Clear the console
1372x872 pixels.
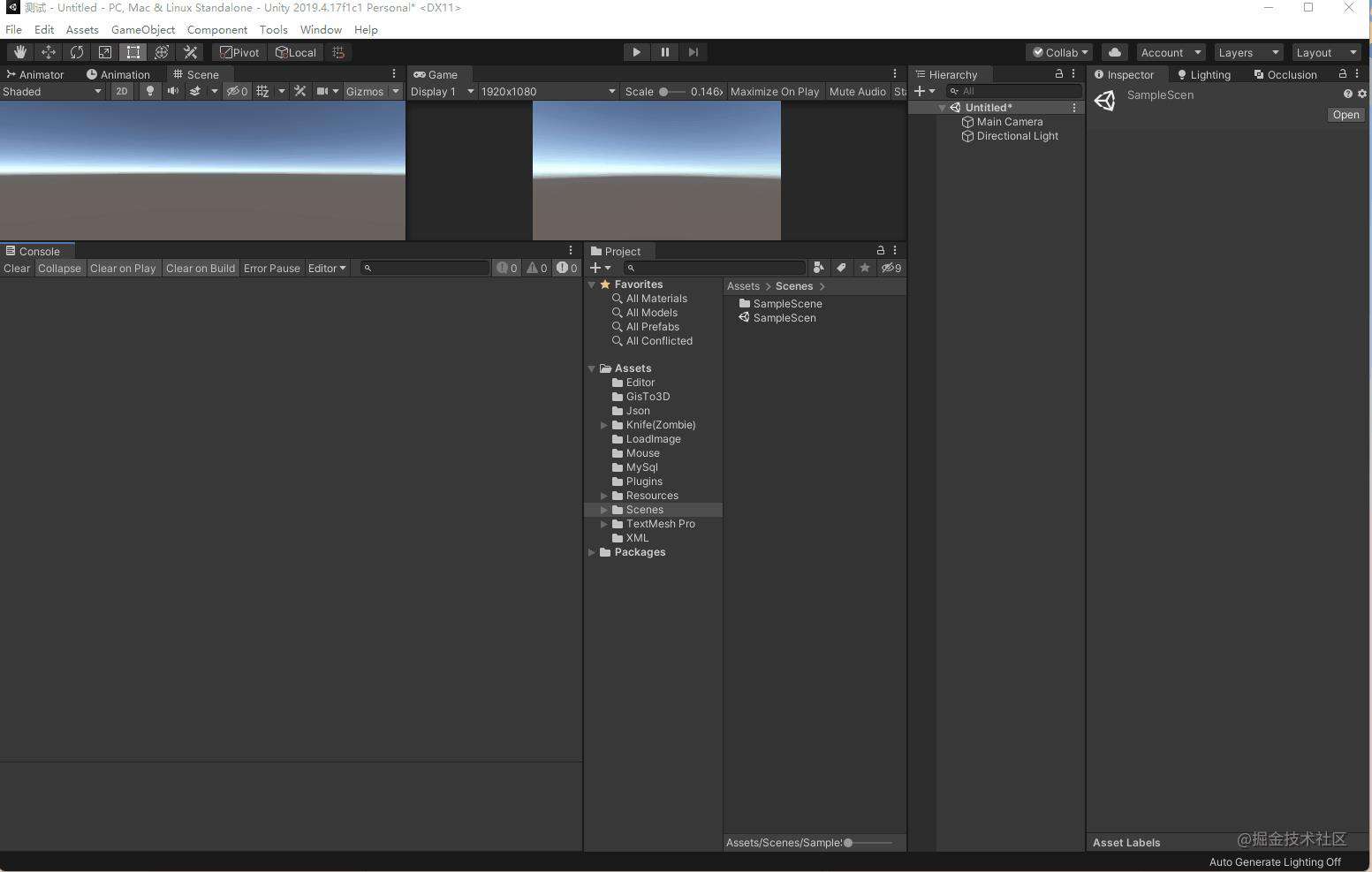[17, 268]
